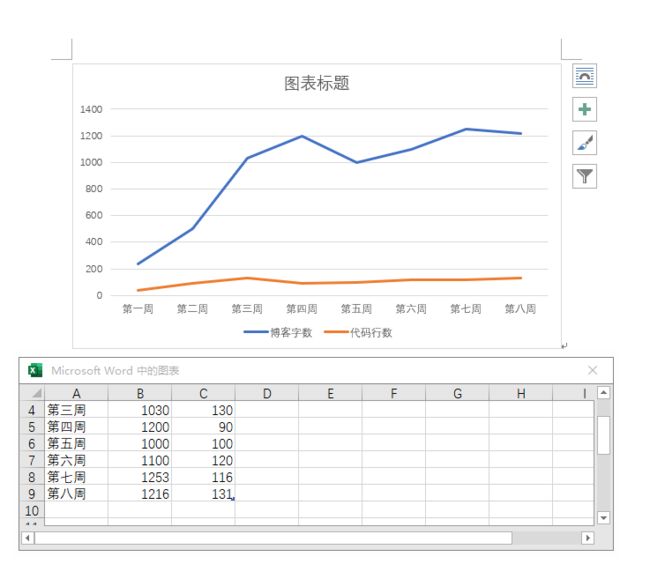
Task: Click the horizontal scrollbar thumb
Action: [x=273, y=538]
